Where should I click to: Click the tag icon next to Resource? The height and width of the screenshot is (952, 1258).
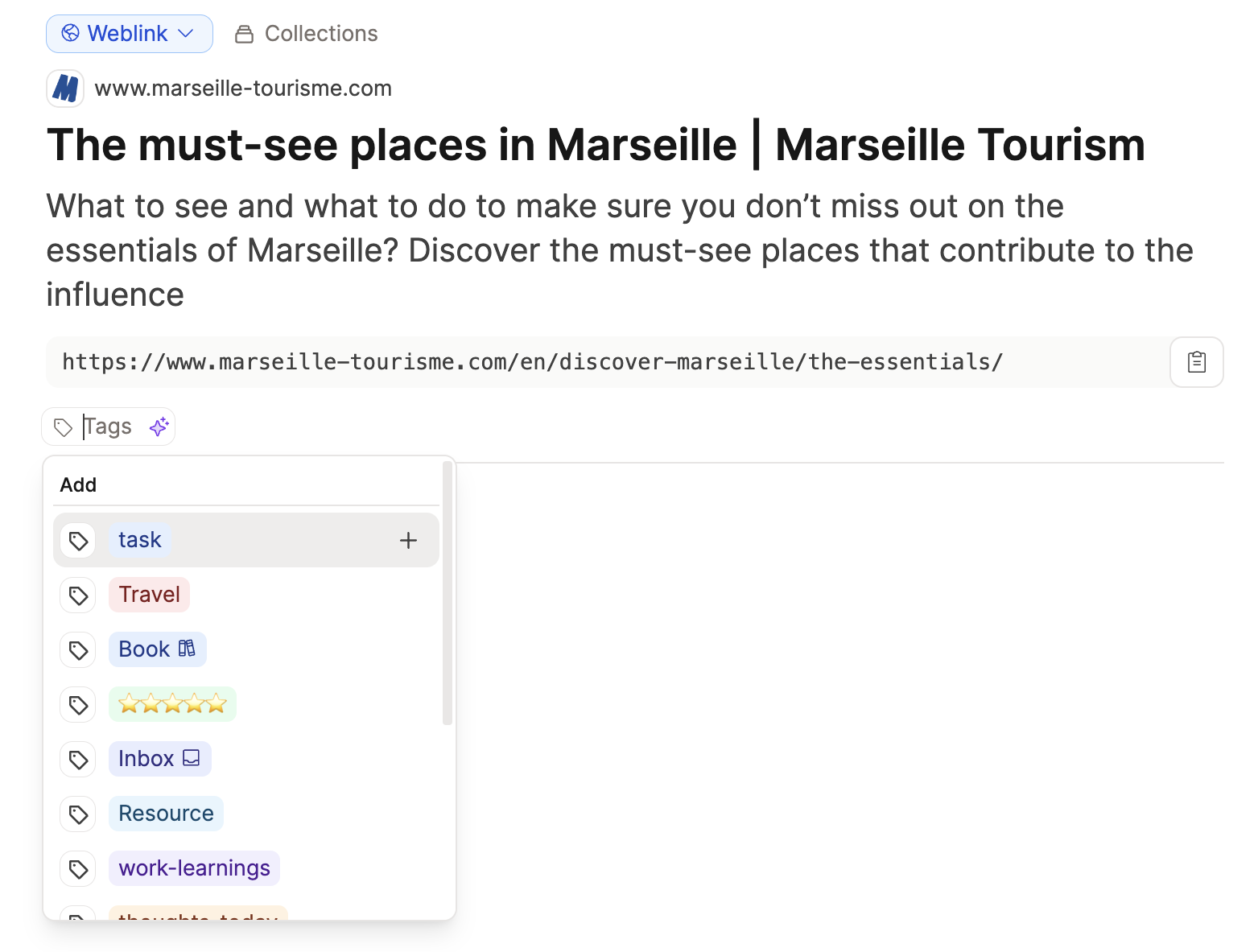click(78, 814)
